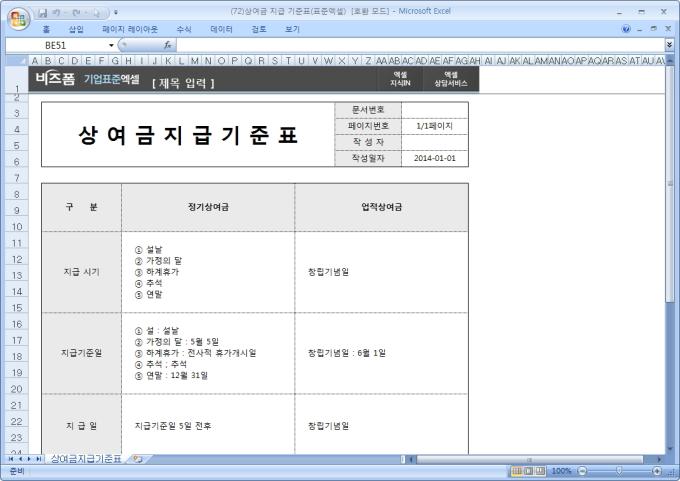680x481 pixels.
Task: Click the Undo icon in quick access toolbar
Action: pyautogui.click(x=56, y=13)
